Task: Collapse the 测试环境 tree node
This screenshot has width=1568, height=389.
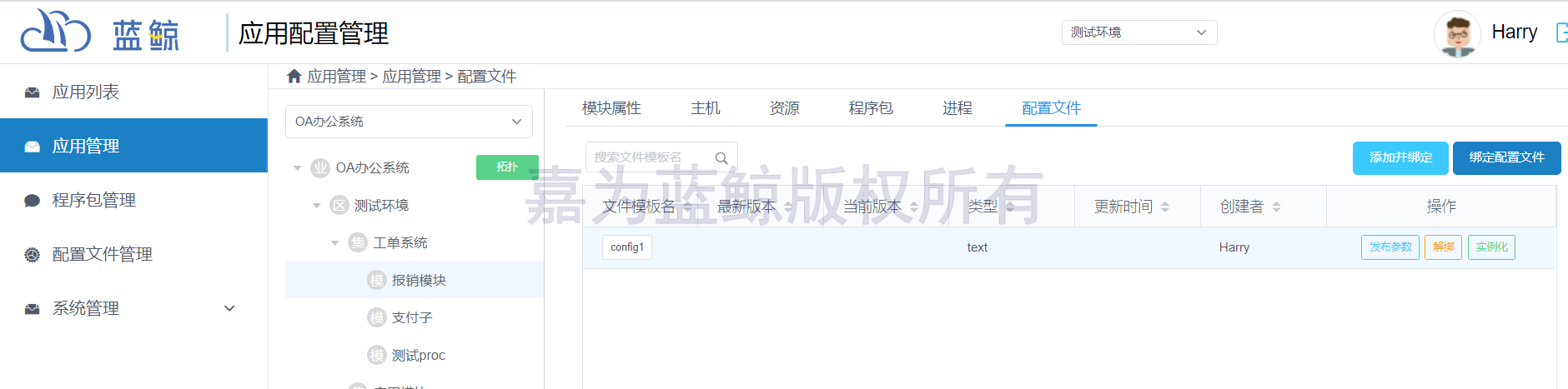Action: coord(317,206)
